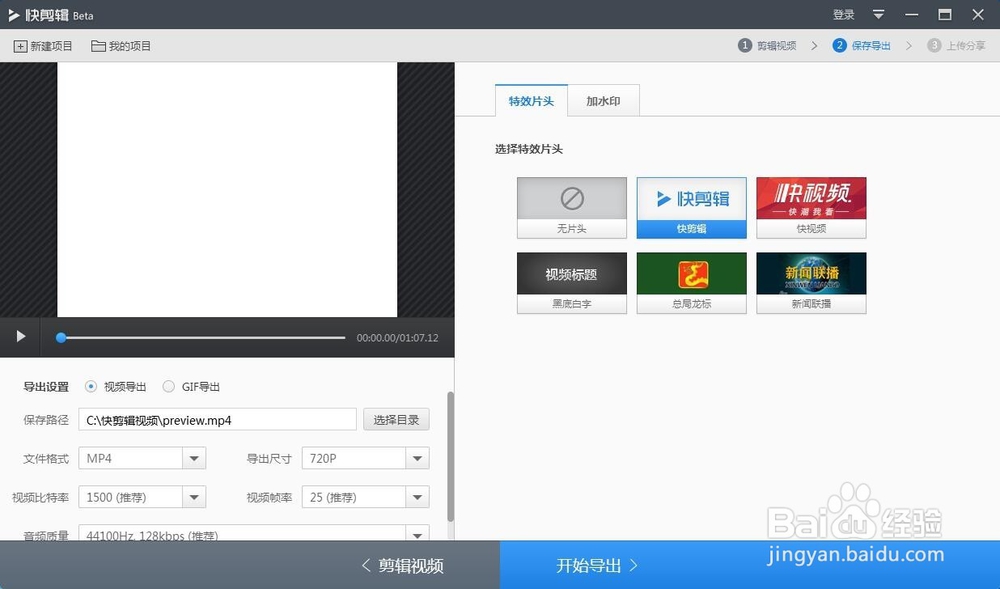1000x589 pixels.
Task: Switch to 加水印 tab
Action: coord(603,101)
